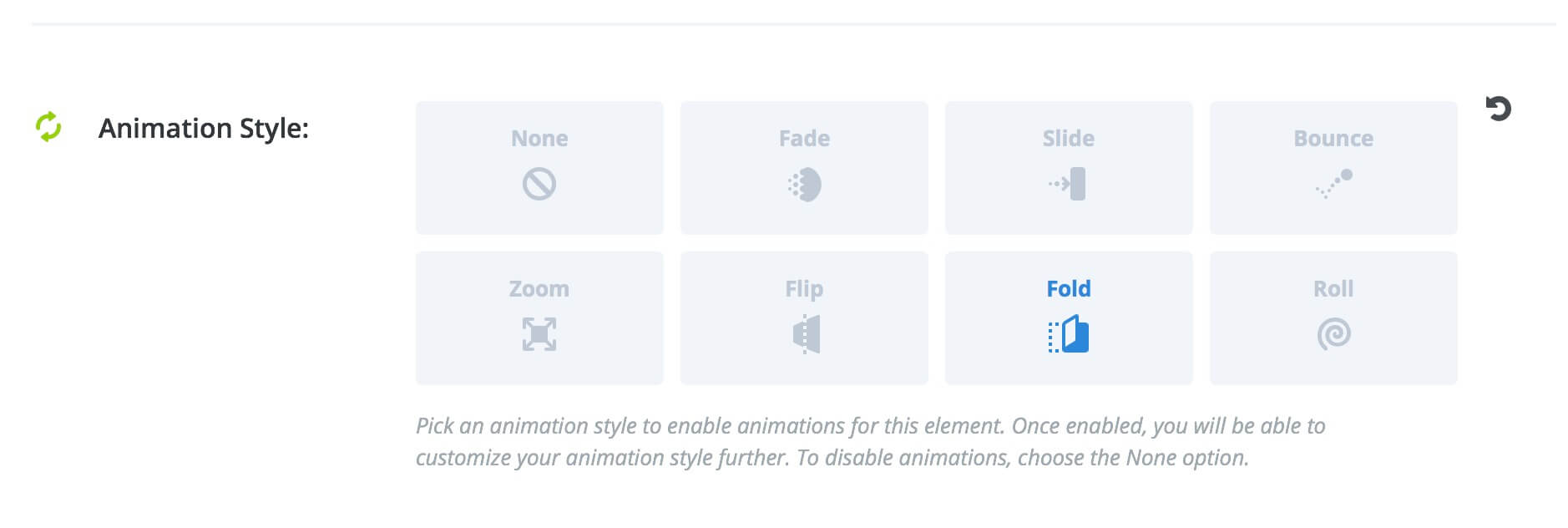Click the Roll spiral icon
1568x528 pixels.
pos(1333,334)
